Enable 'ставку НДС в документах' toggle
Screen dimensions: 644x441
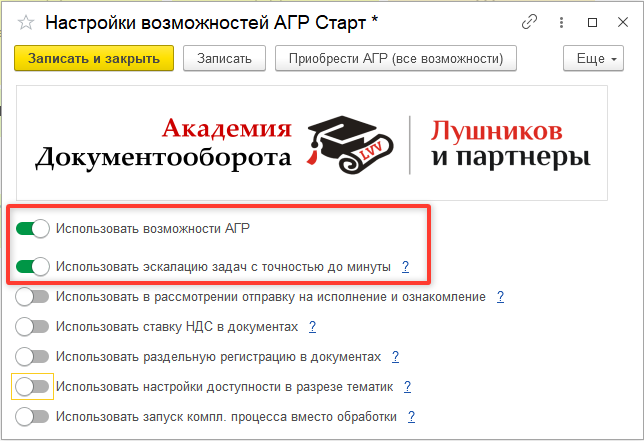click(x=32, y=326)
